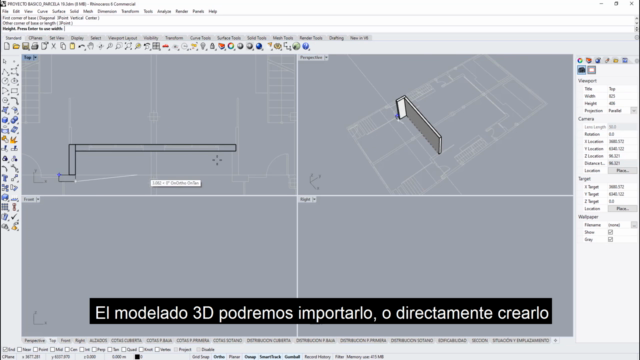
Task: Toggle the Knot osnap checkbox
Action: [x=141, y=349]
